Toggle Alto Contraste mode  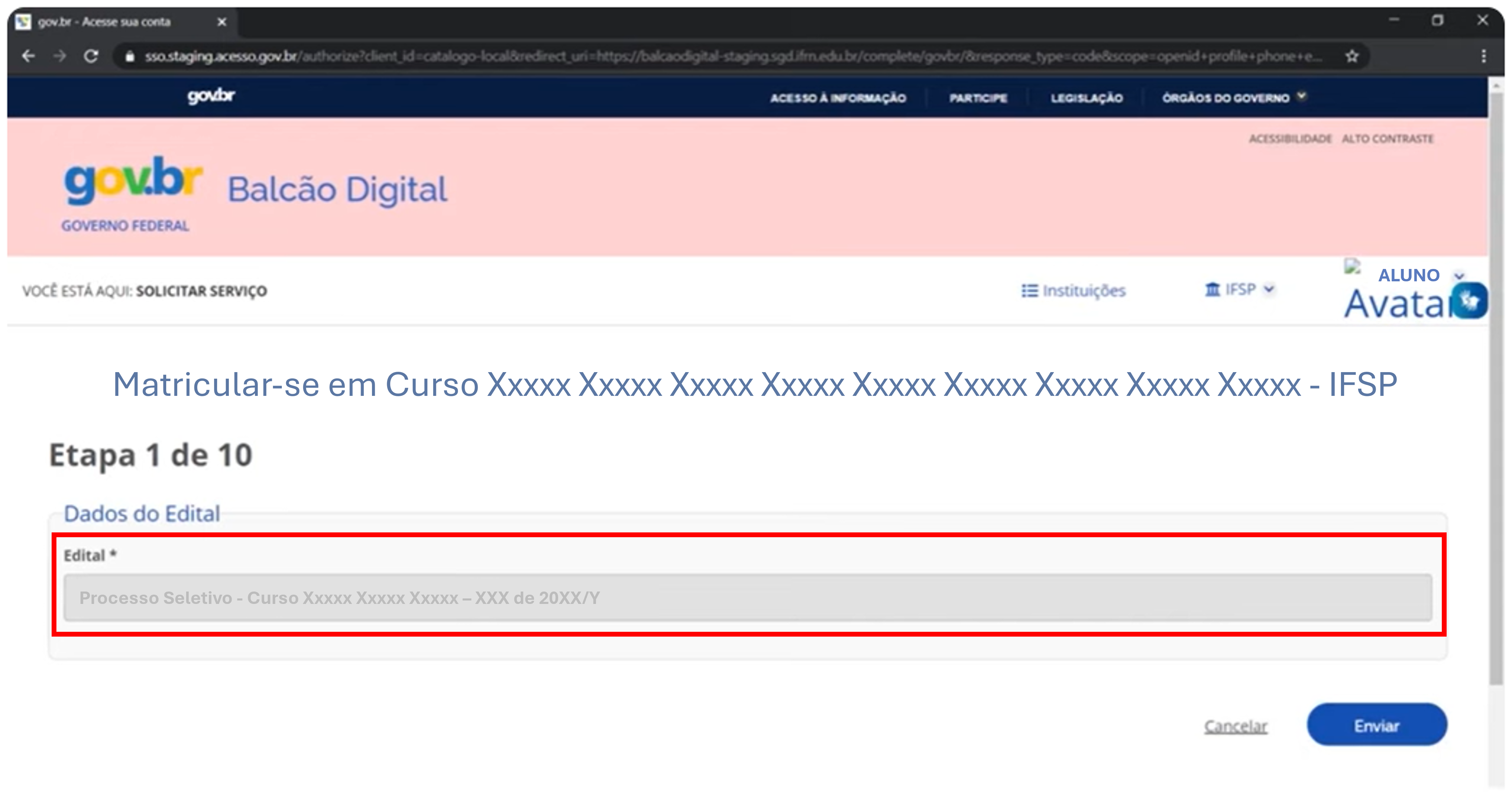(x=1387, y=139)
